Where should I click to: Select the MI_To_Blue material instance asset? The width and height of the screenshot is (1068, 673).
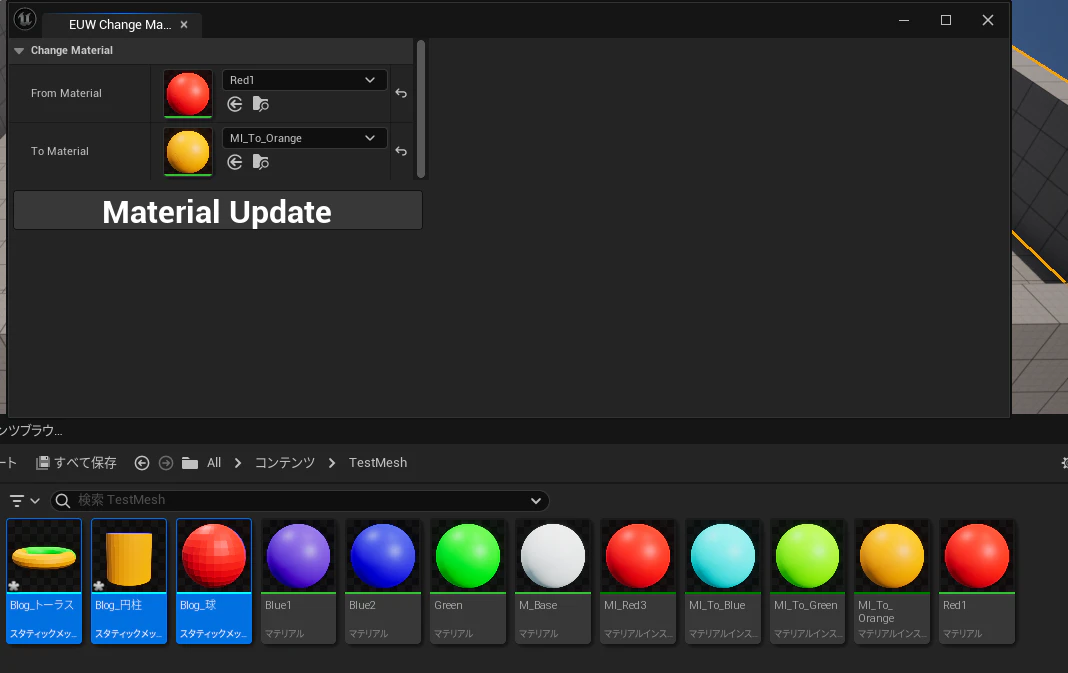[x=723, y=581]
